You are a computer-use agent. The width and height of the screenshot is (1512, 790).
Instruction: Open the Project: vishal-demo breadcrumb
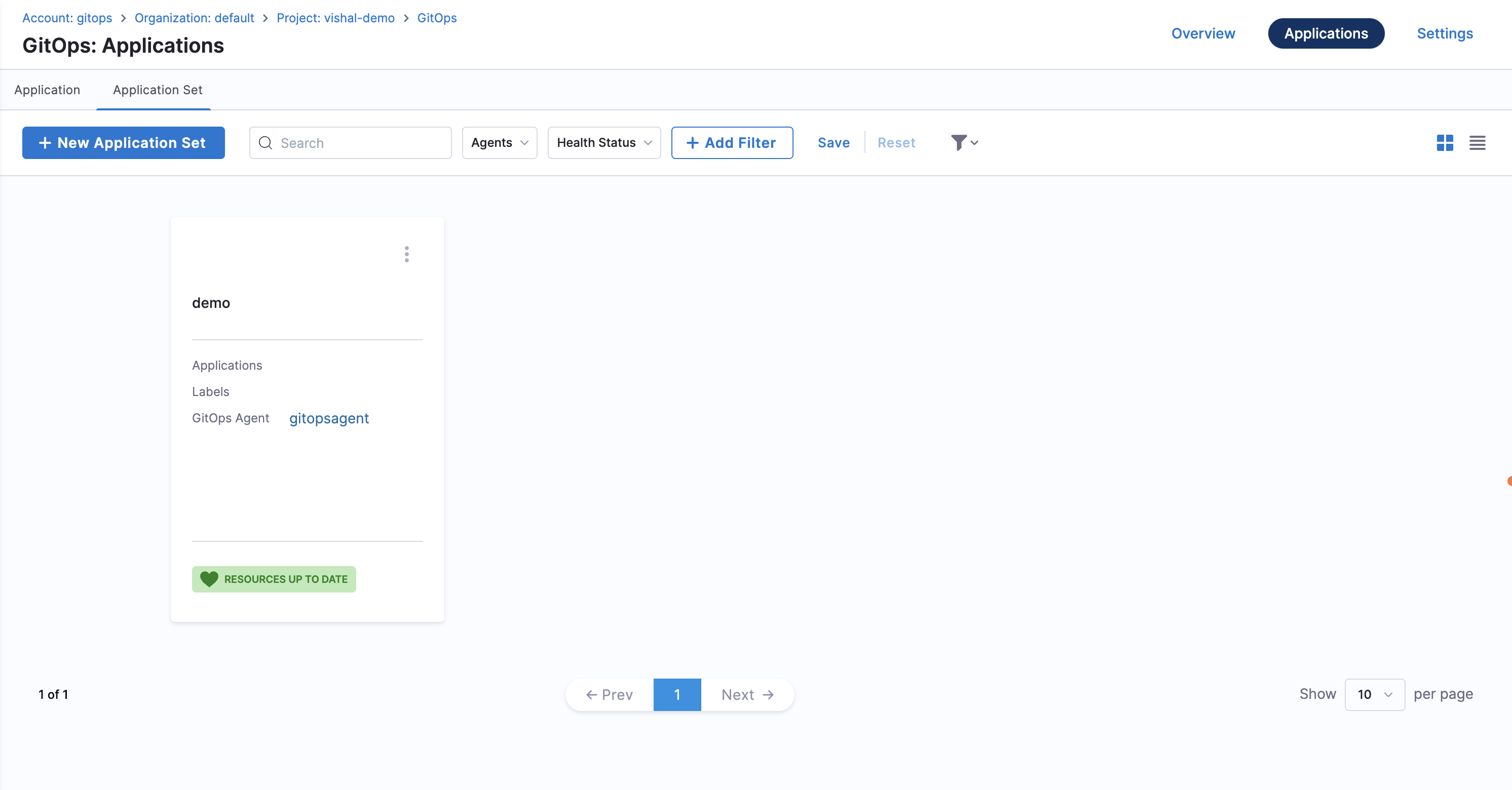335,18
